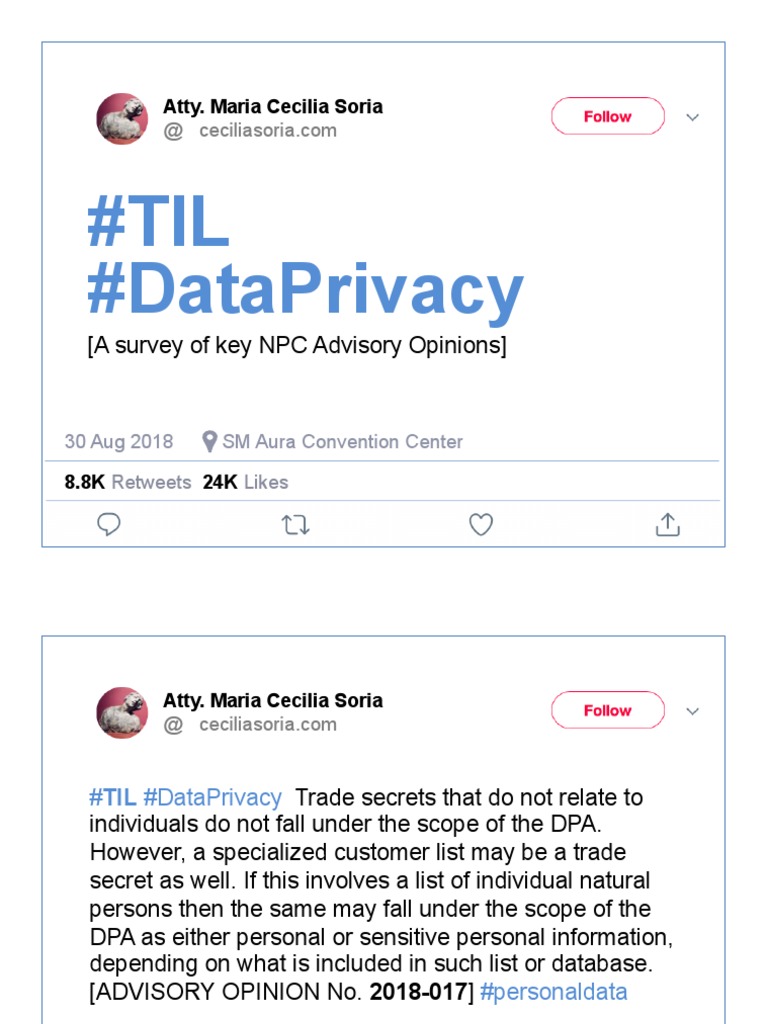Click the retweet icon on first tweet
The image size is (768, 1024).
click(295, 524)
